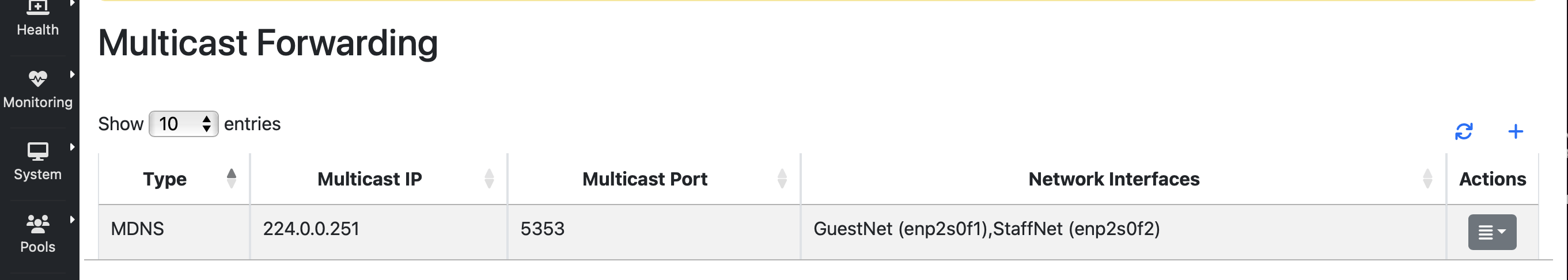Screen dimensions: 1568x280
Task: Add a new multicast forwarding entry
Action: click(1516, 131)
